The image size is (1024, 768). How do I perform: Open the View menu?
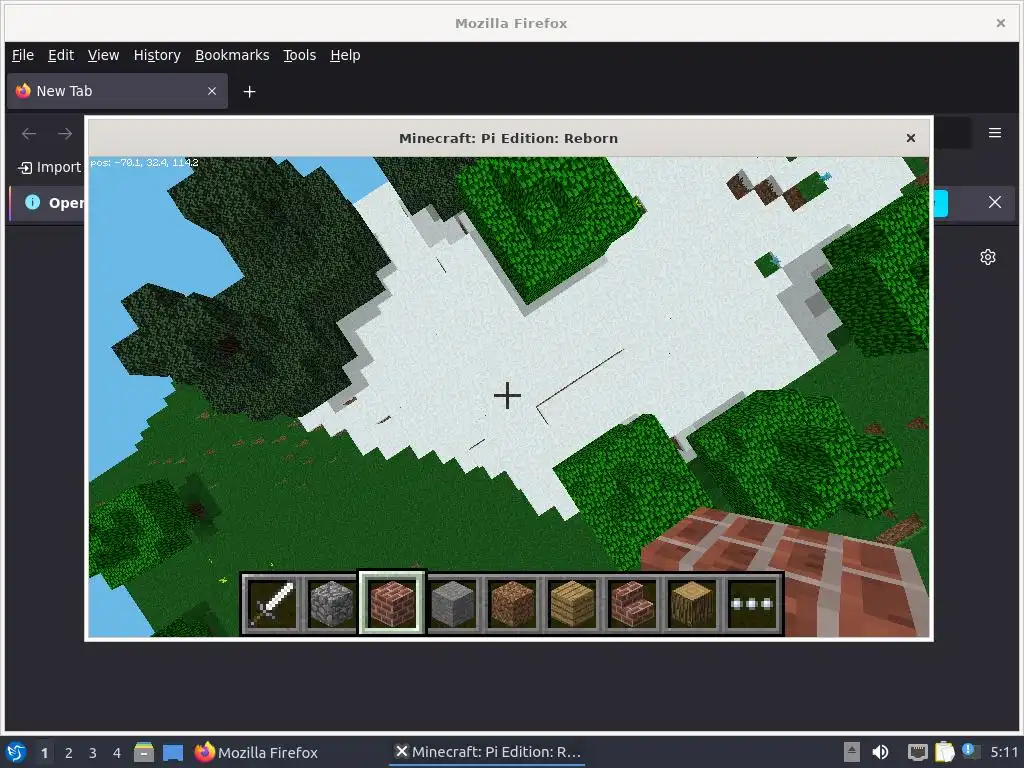click(x=103, y=56)
